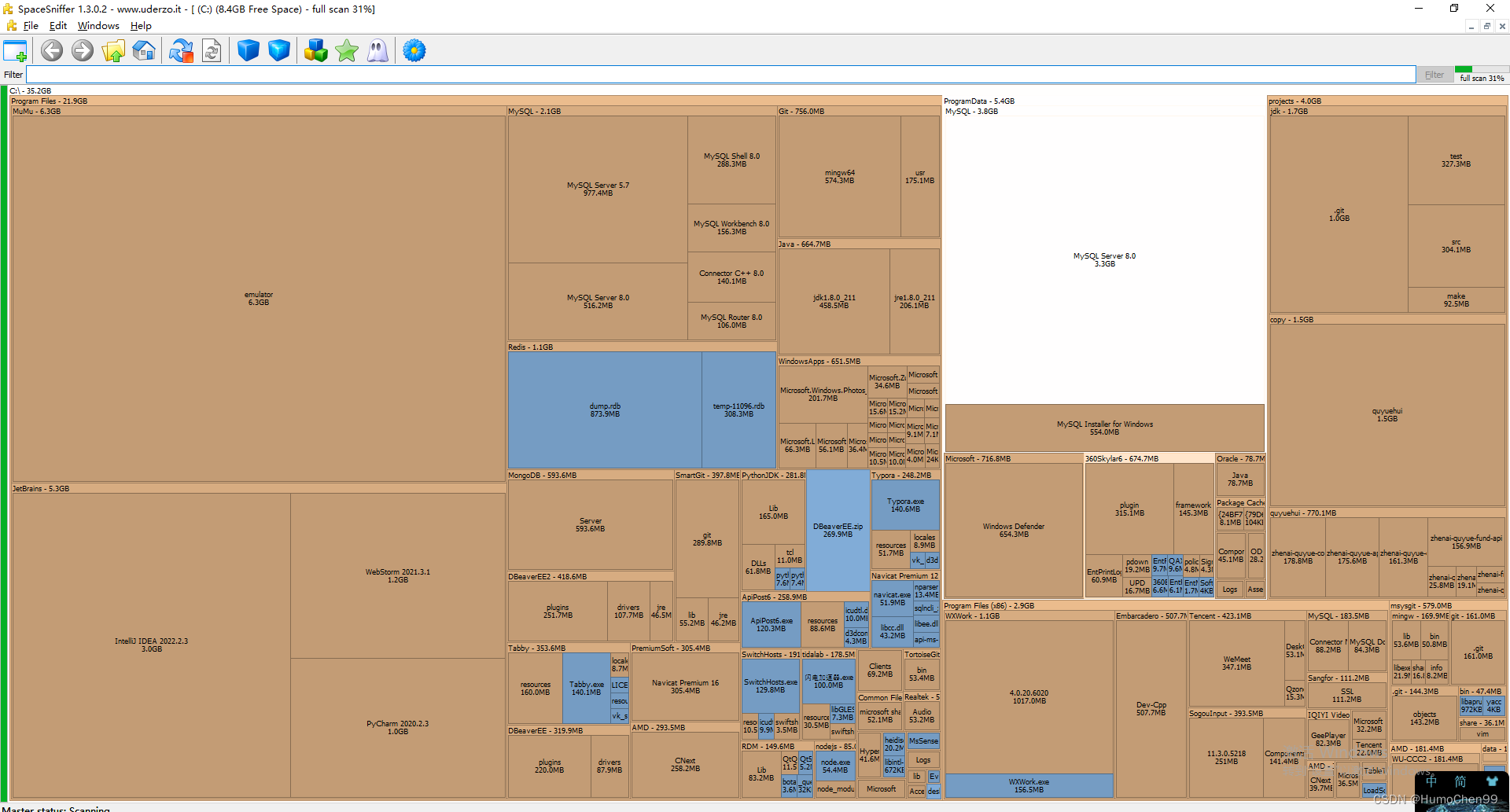
Task: Click the Filter button
Action: pyautogui.click(x=1434, y=75)
